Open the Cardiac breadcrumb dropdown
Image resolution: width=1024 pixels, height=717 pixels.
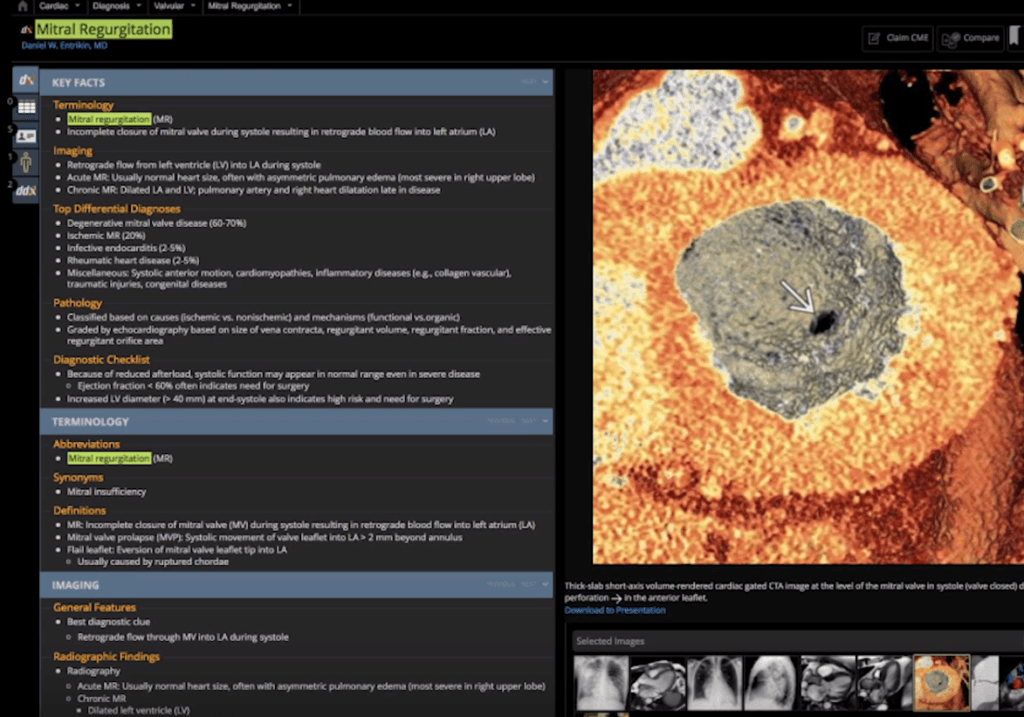[x=59, y=6]
